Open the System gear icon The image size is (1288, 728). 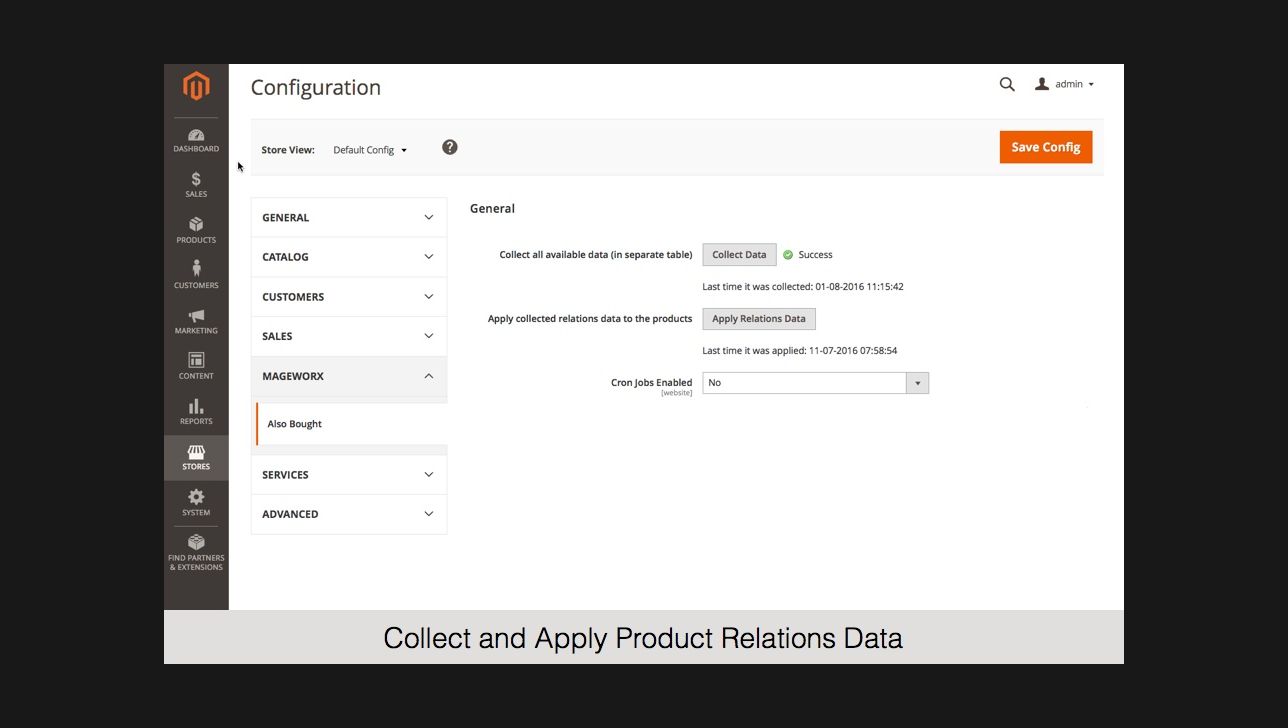point(196,501)
